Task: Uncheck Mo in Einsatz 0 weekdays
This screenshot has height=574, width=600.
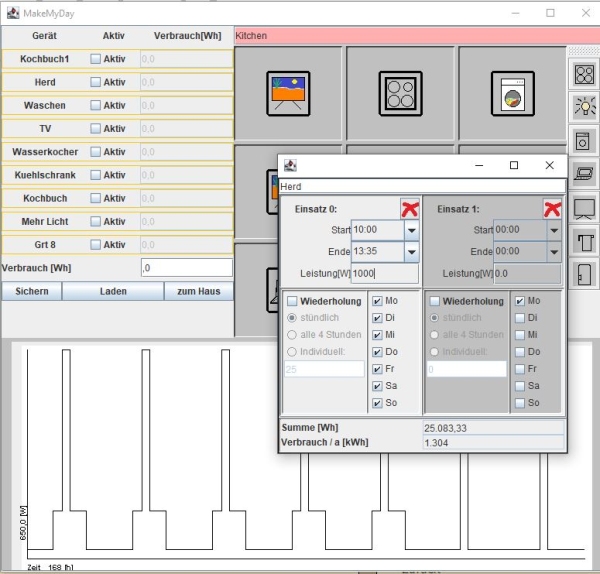Action: coord(377,301)
